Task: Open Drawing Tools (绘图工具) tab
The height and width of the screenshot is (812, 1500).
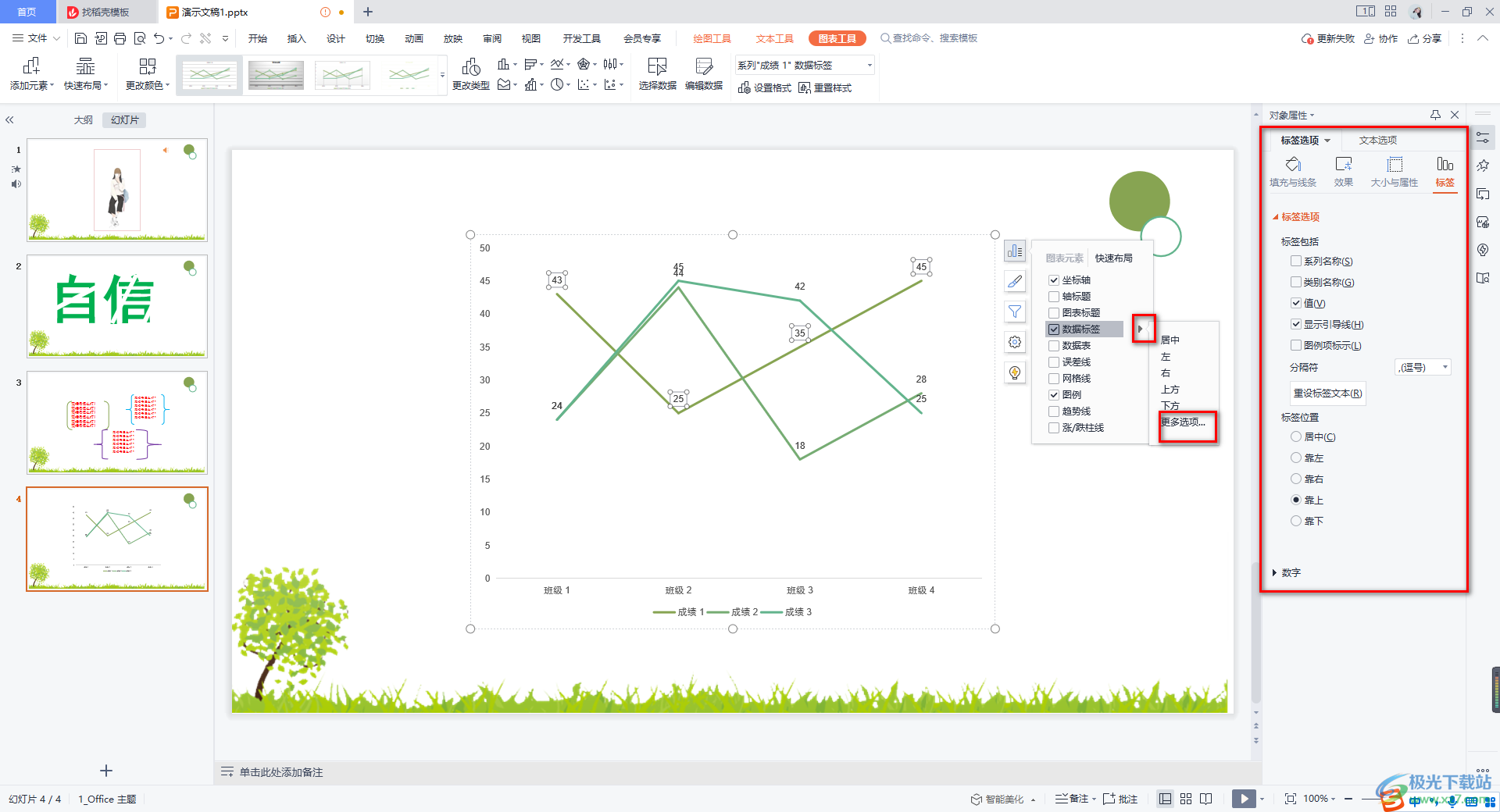Action: click(x=712, y=38)
